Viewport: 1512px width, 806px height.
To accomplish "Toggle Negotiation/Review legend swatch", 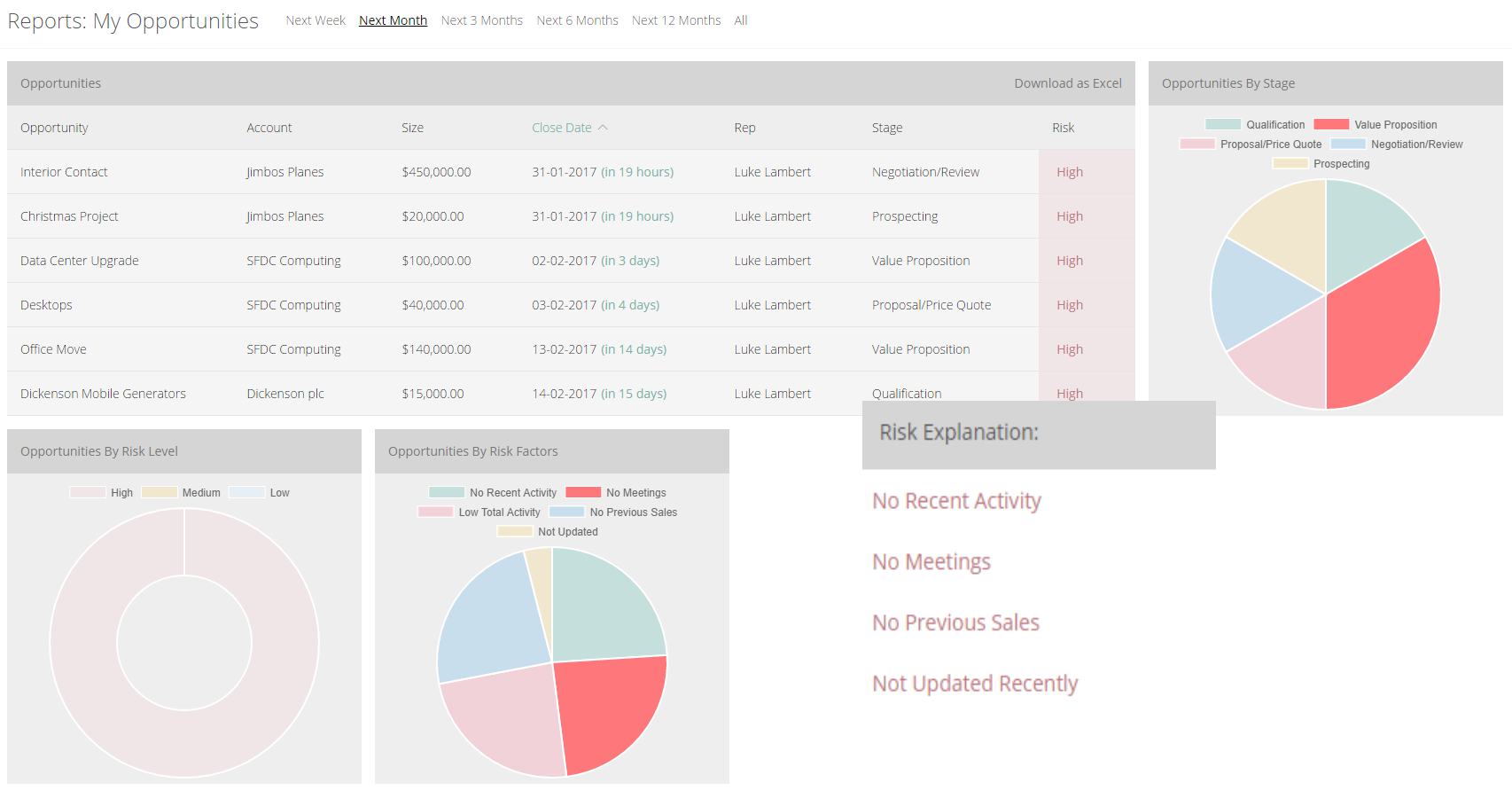I will click(x=1348, y=144).
